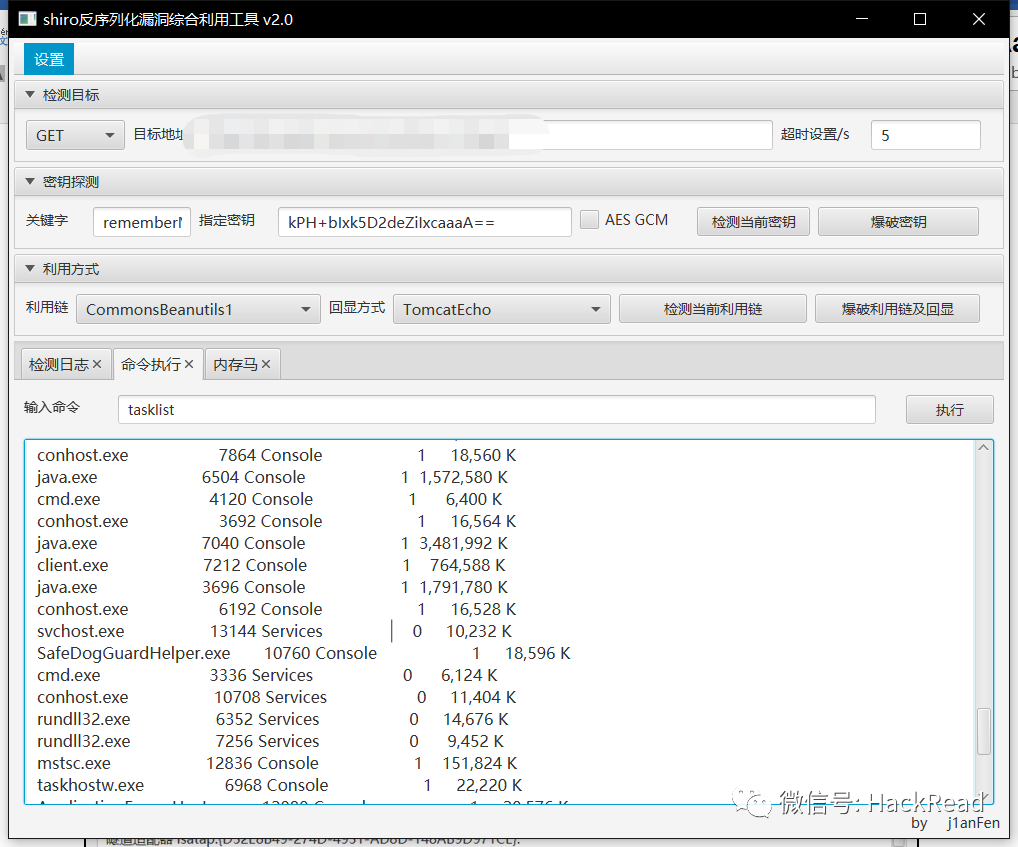Click the application icon in title bar
Screen dimensions: 1018x847
(27, 19)
